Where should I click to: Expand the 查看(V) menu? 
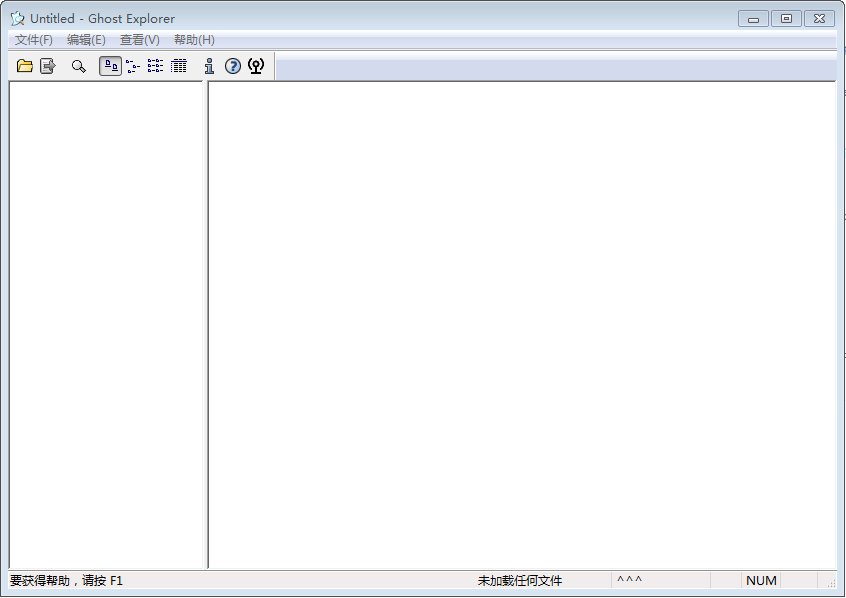click(139, 40)
